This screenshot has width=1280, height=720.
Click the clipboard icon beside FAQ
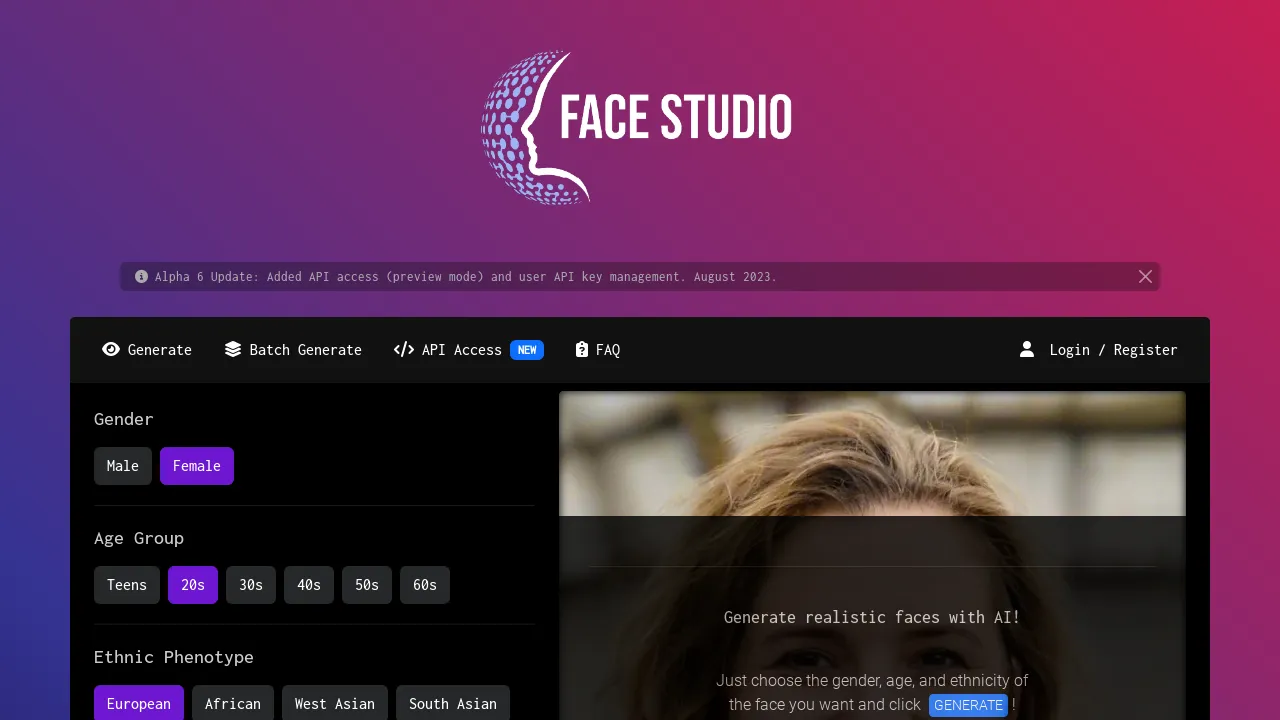coord(582,349)
